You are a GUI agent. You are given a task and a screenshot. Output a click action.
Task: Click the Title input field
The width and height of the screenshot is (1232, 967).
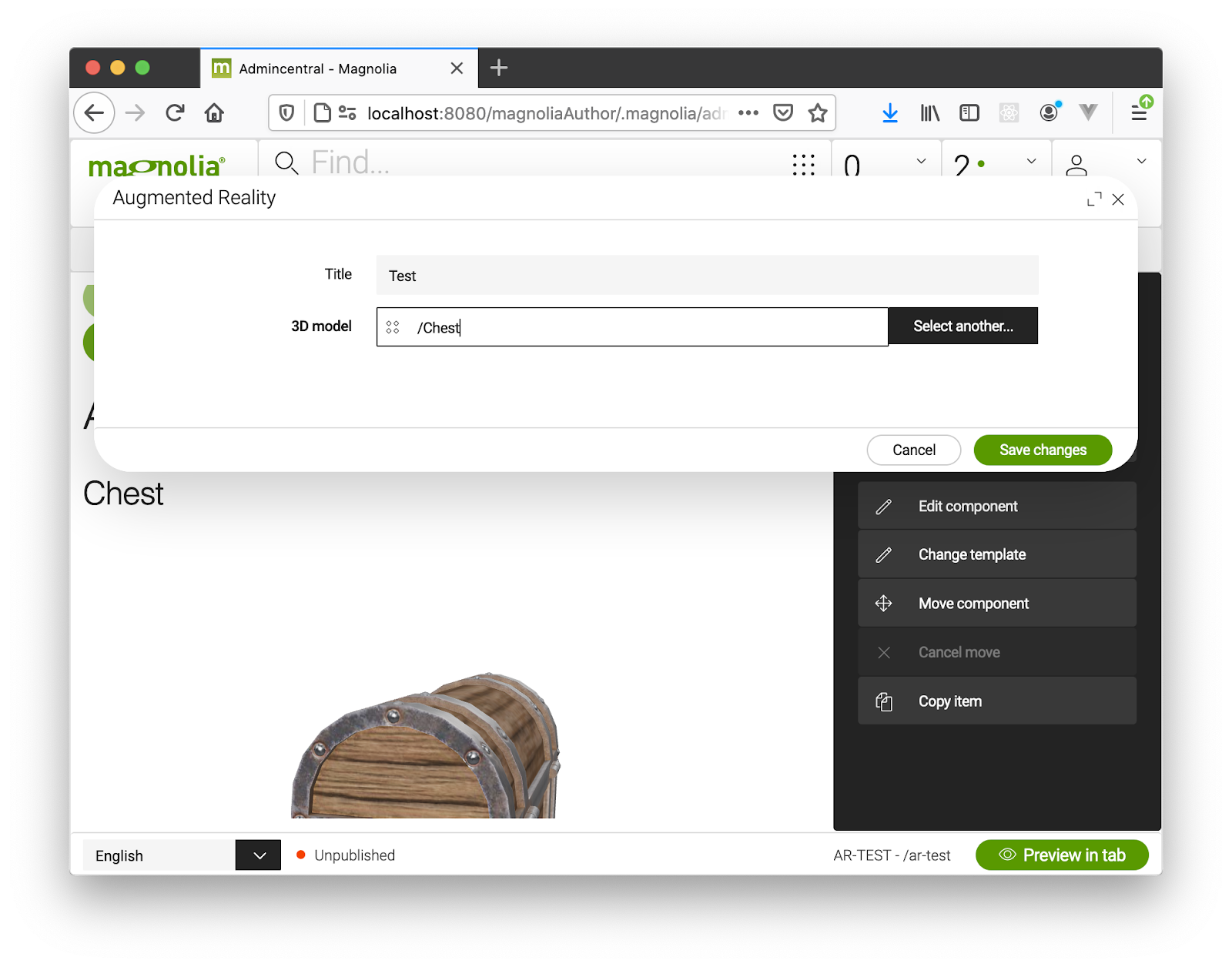[x=707, y=276]
